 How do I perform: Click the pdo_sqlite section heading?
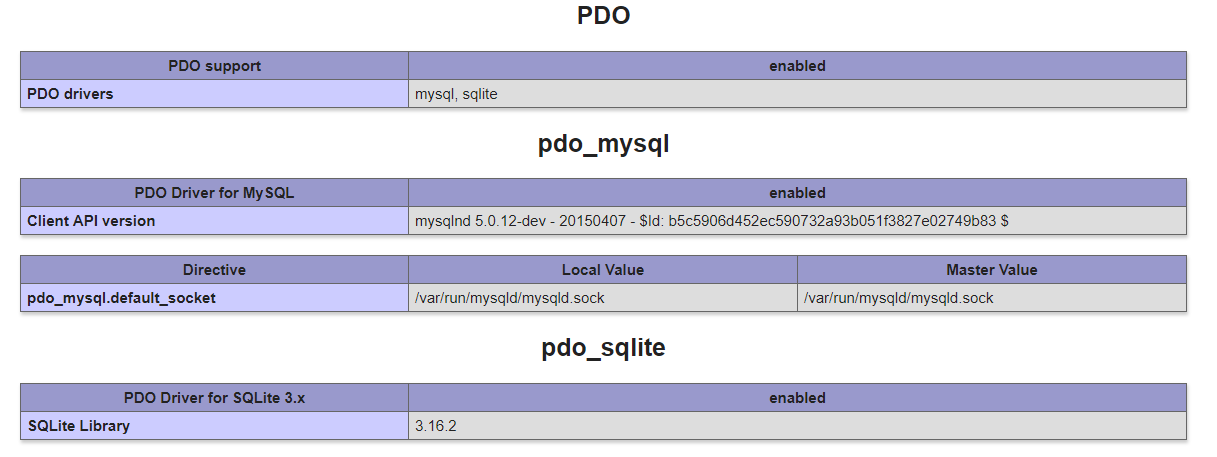click(x=603, y=348)
